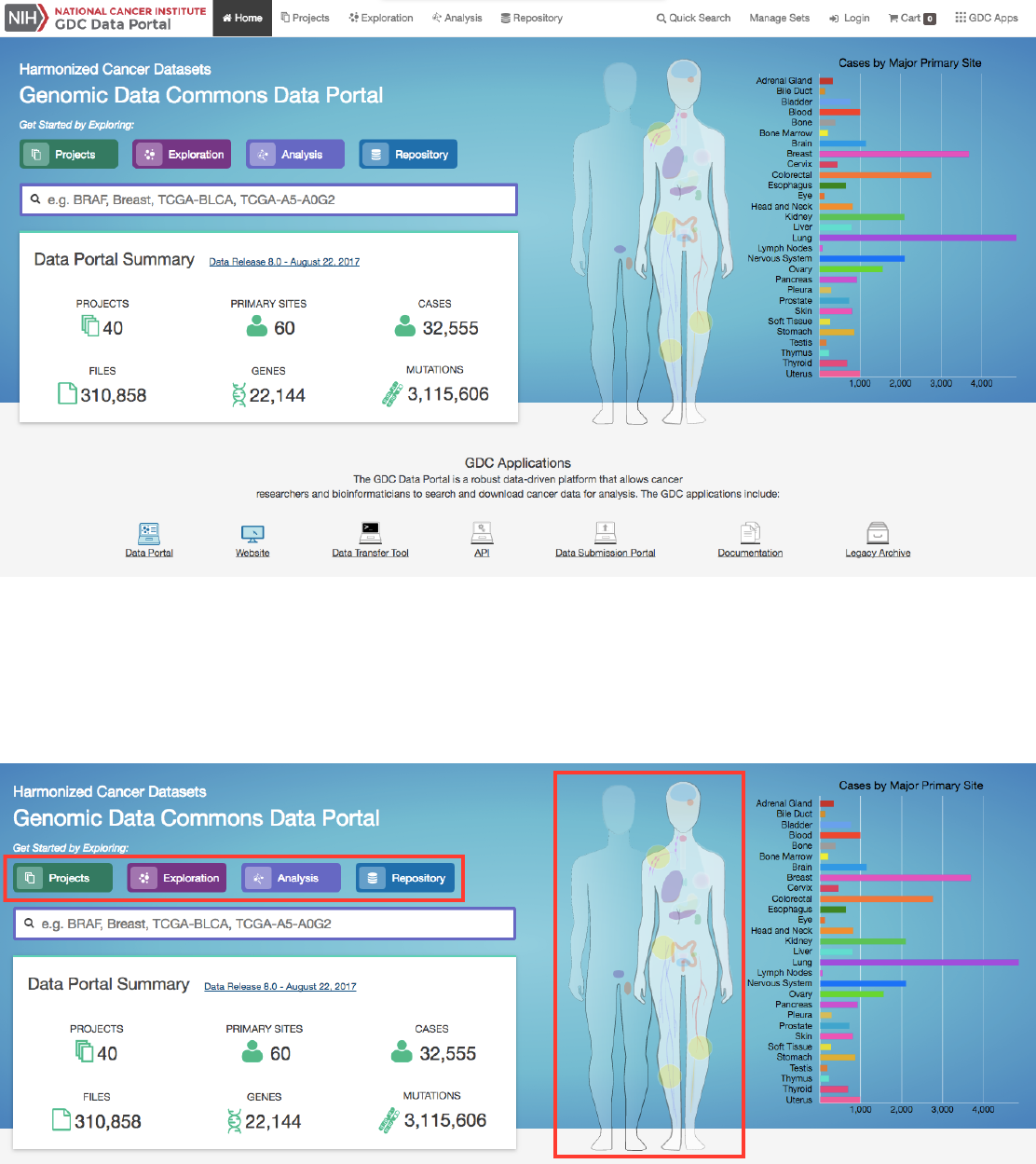
Task: Click the purple Exploration button in the upper banner
Action: pos(182,154)
